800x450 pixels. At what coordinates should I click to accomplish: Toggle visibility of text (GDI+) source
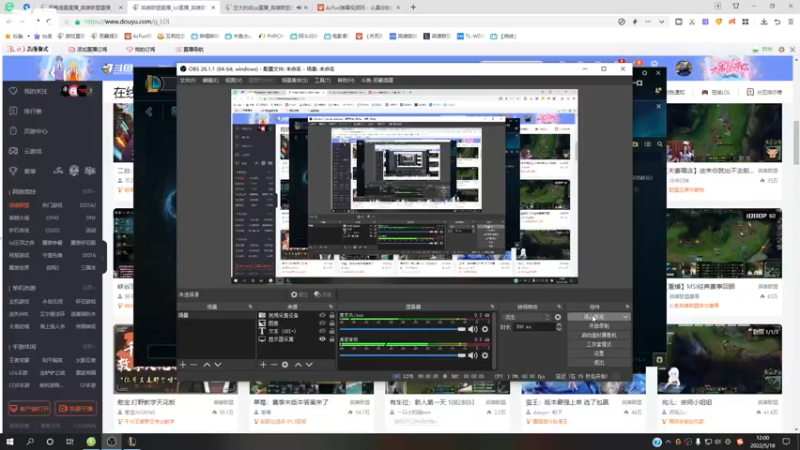(322, 331)
